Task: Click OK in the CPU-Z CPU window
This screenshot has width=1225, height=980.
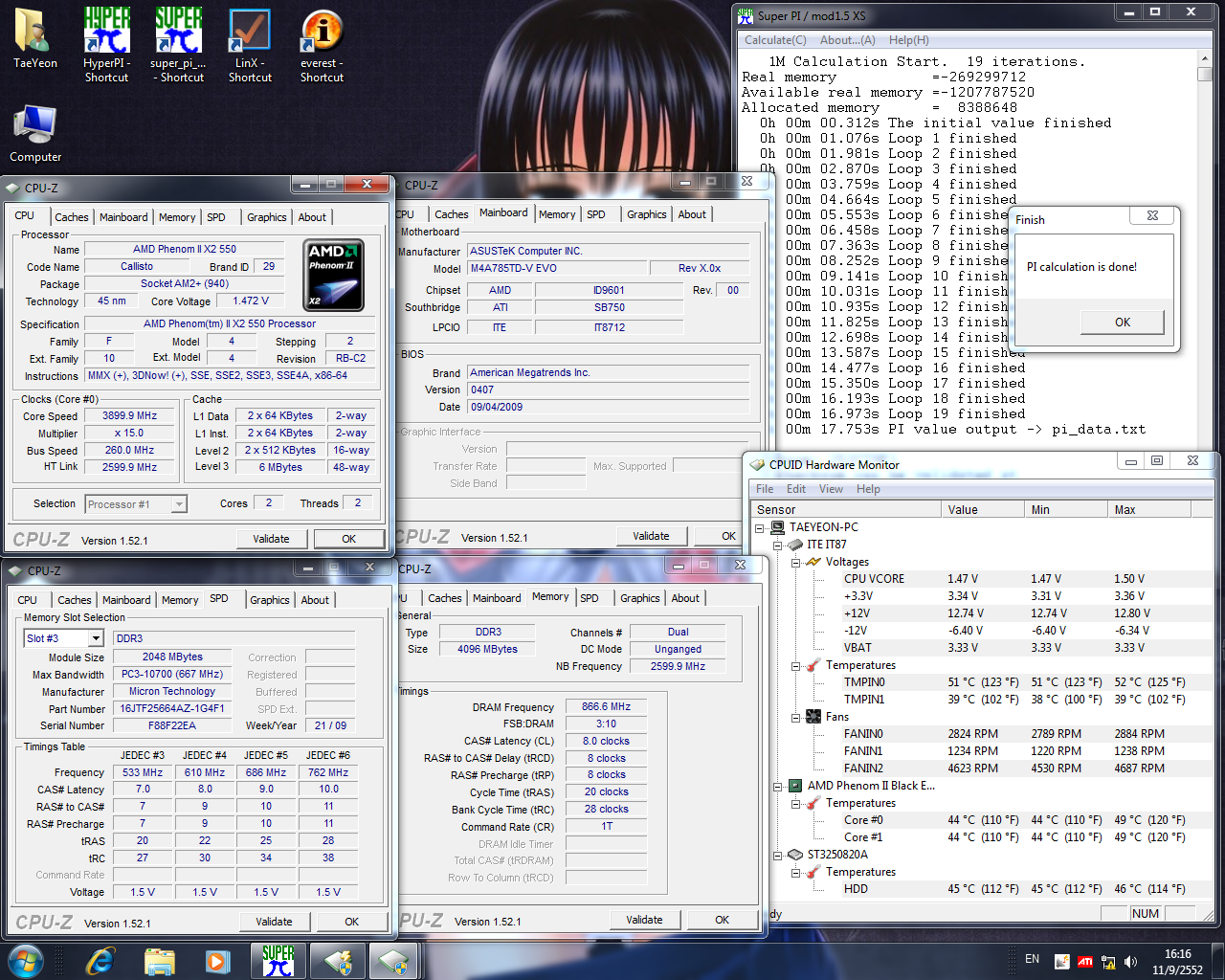Action: point(349,539)
